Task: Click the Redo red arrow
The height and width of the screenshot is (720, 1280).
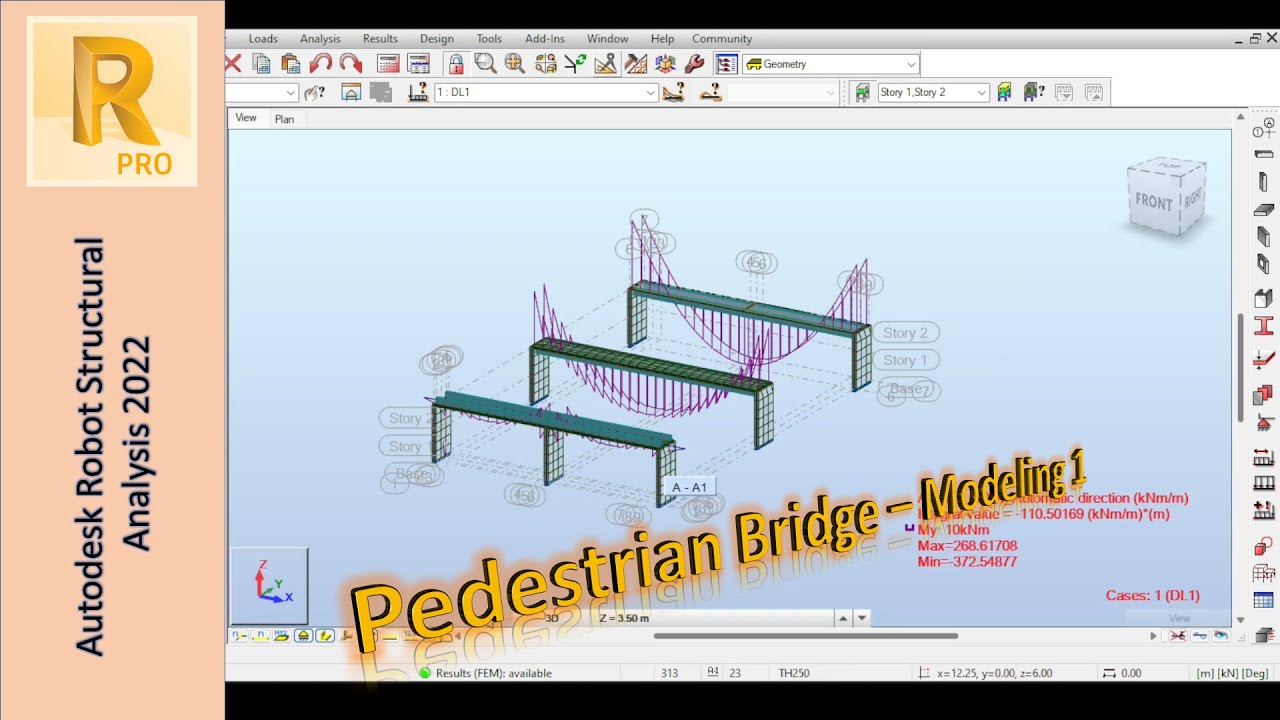Action: [350, 64]
